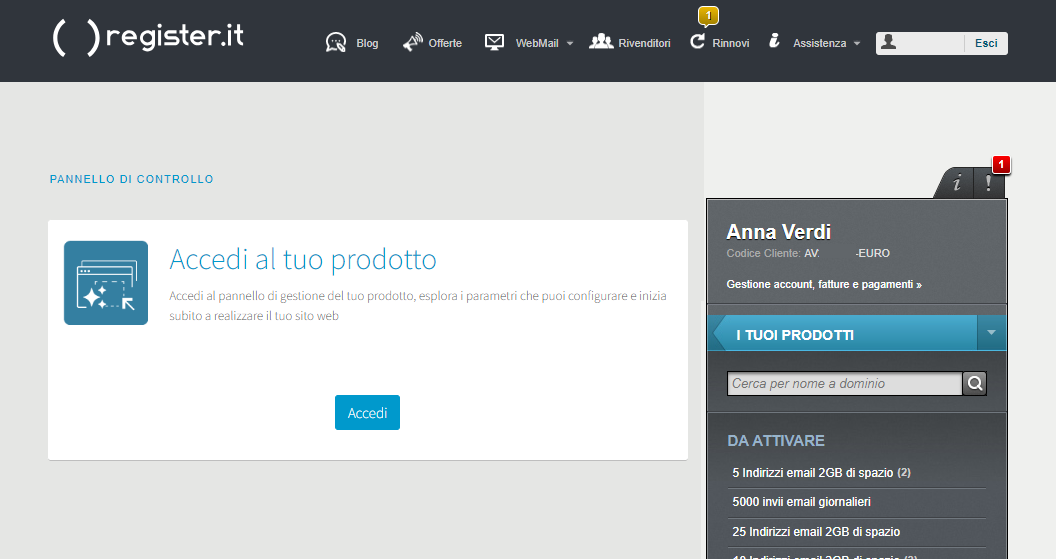Focus the Cerca per nome o dominio field
This screenshot has width=1056, height=559.
[844, 383]
